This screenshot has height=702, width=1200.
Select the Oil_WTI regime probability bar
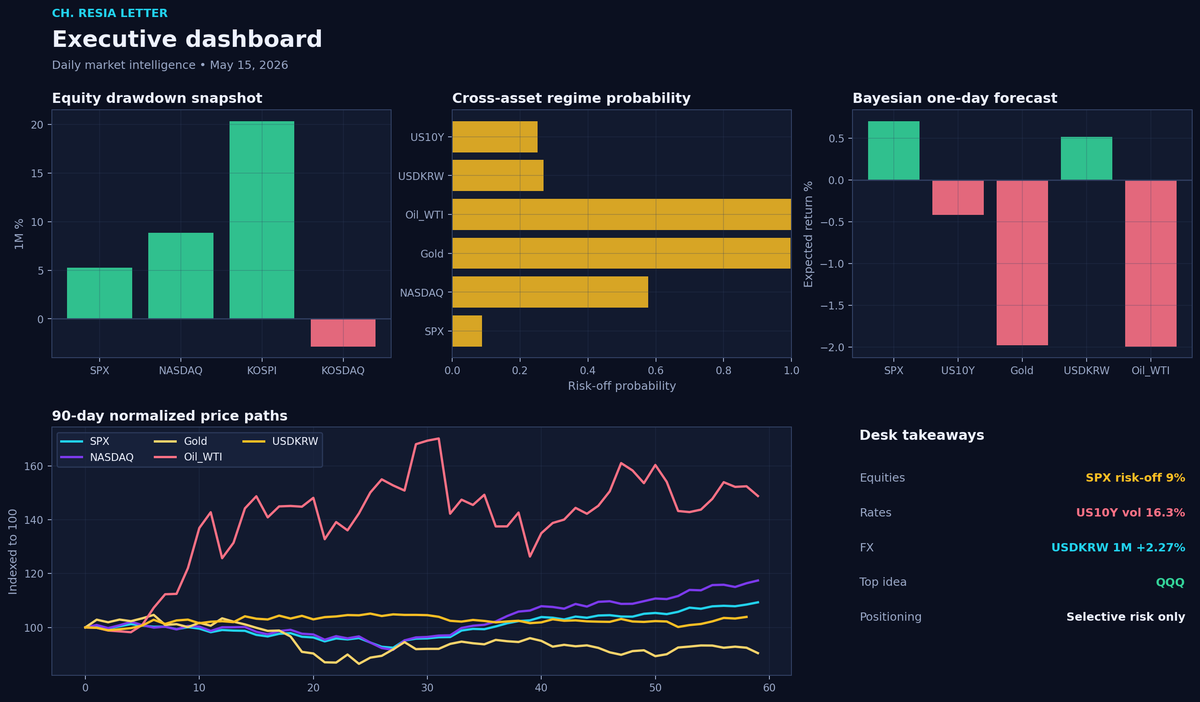click(621, 215)
